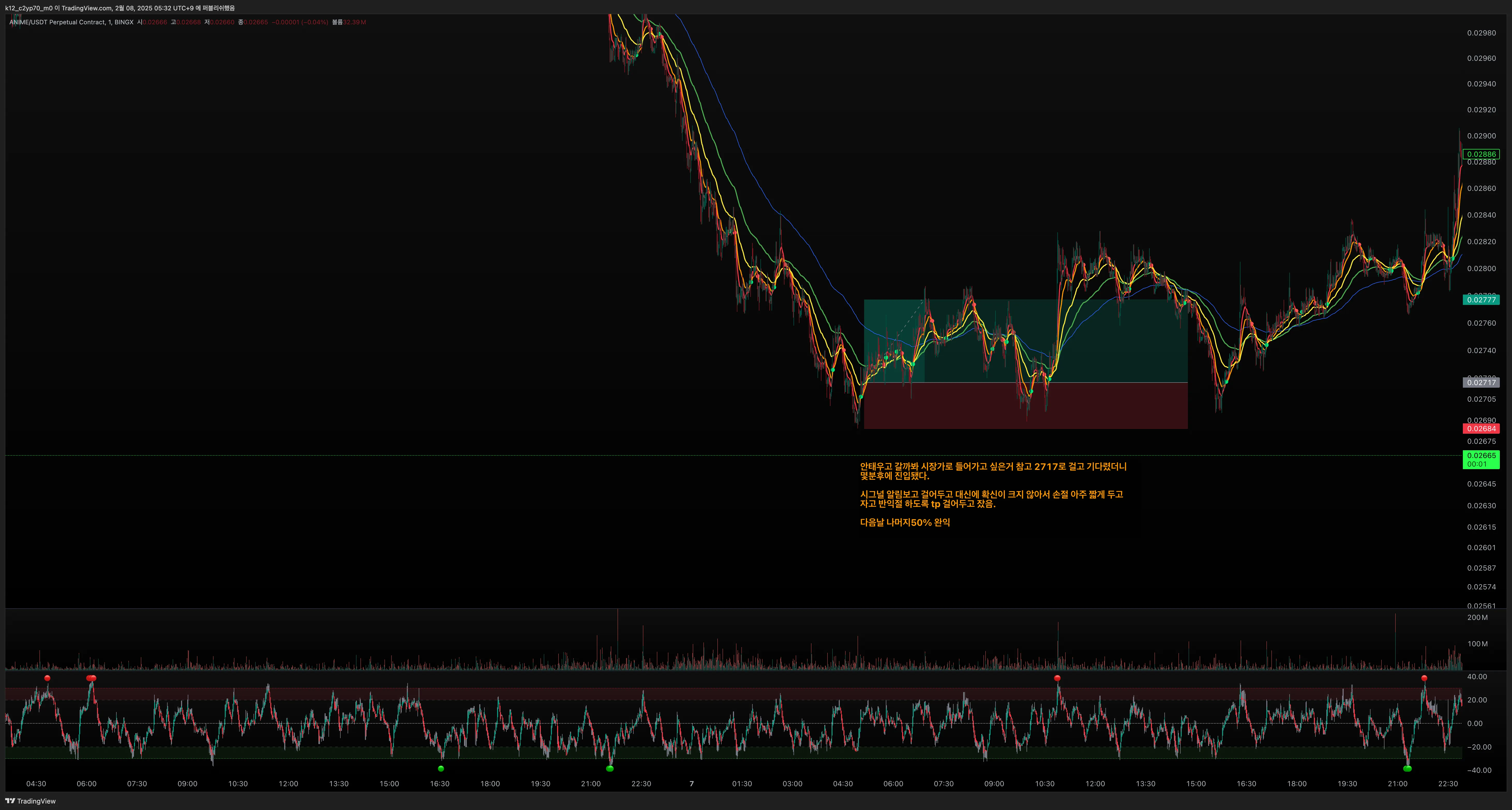Viewport: 1512px width, 810px height.
Task: Click the 03:00 time axis label
Action: coord(792,784)
